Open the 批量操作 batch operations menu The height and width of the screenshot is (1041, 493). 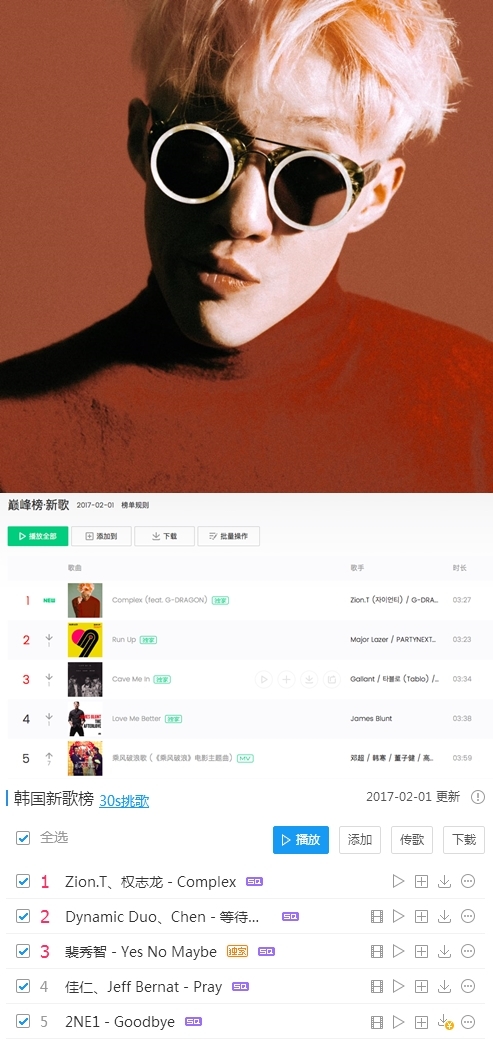point(228,536)
